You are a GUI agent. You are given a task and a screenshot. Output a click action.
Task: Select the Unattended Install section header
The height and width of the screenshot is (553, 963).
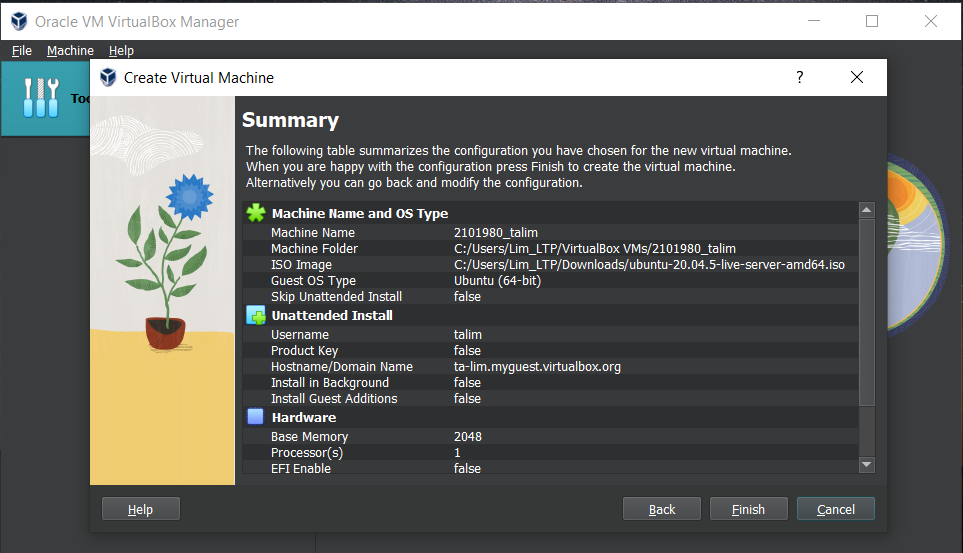332,315
